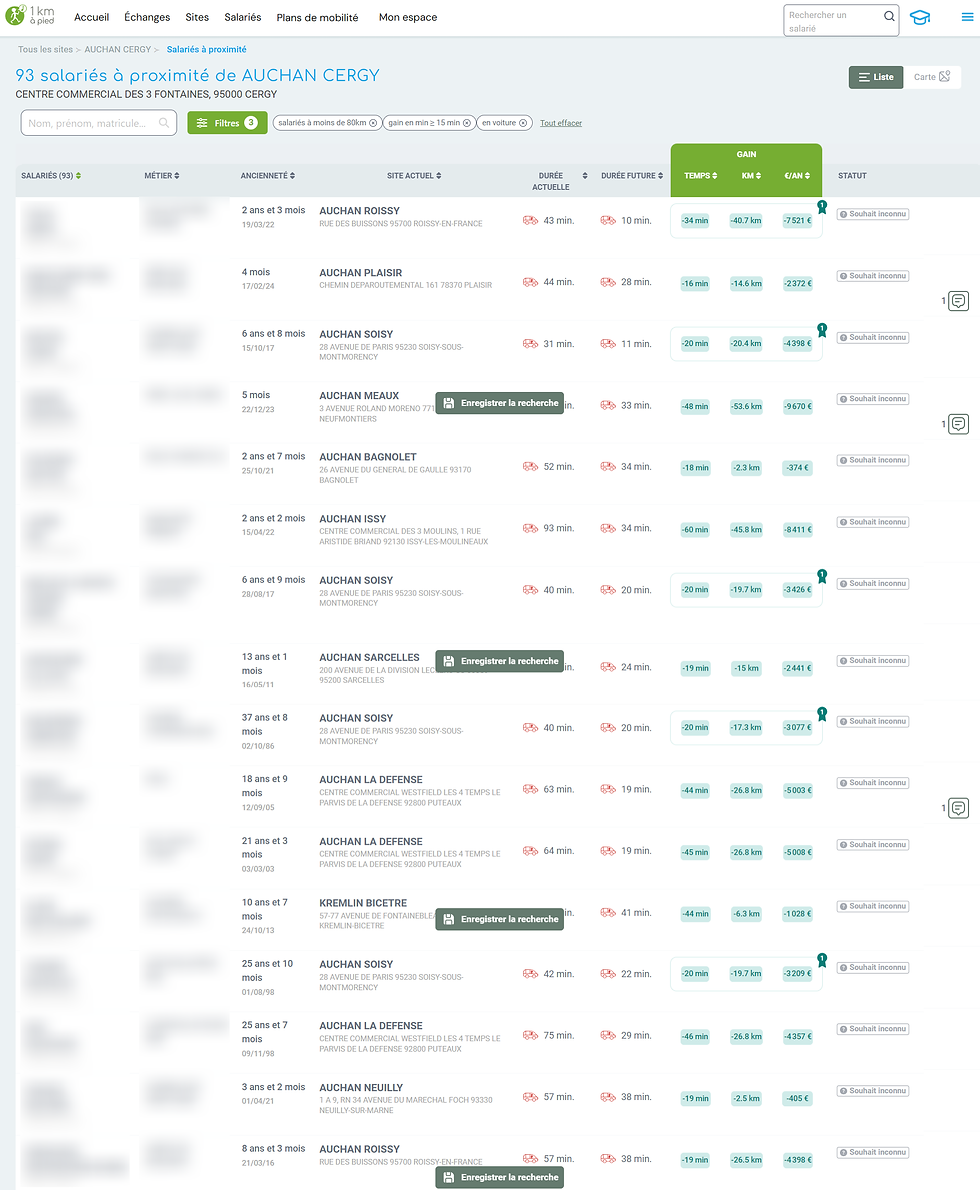The image size is (980, 1190).
Task: Click Enregistrer la recherche on KREMLIN BICETRE row
Action: [499, 919]
